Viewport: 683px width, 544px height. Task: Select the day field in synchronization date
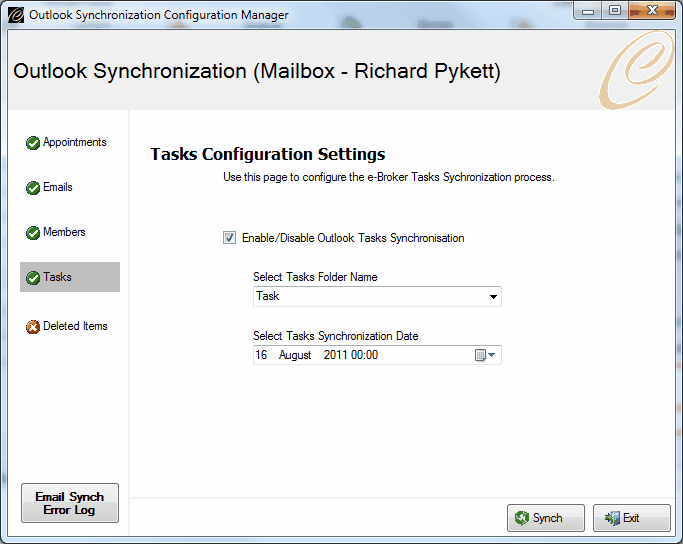(261, 355)
